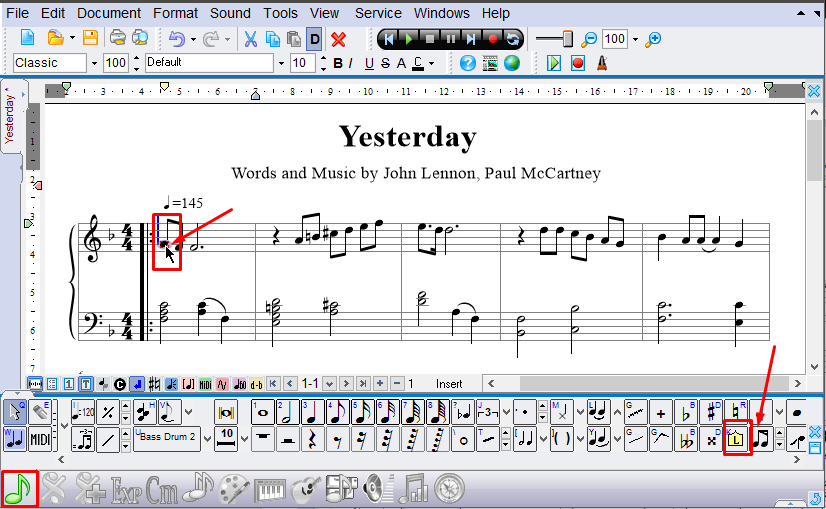
Task: Select the lyrics L tag tool
Action: pos(736,438)
